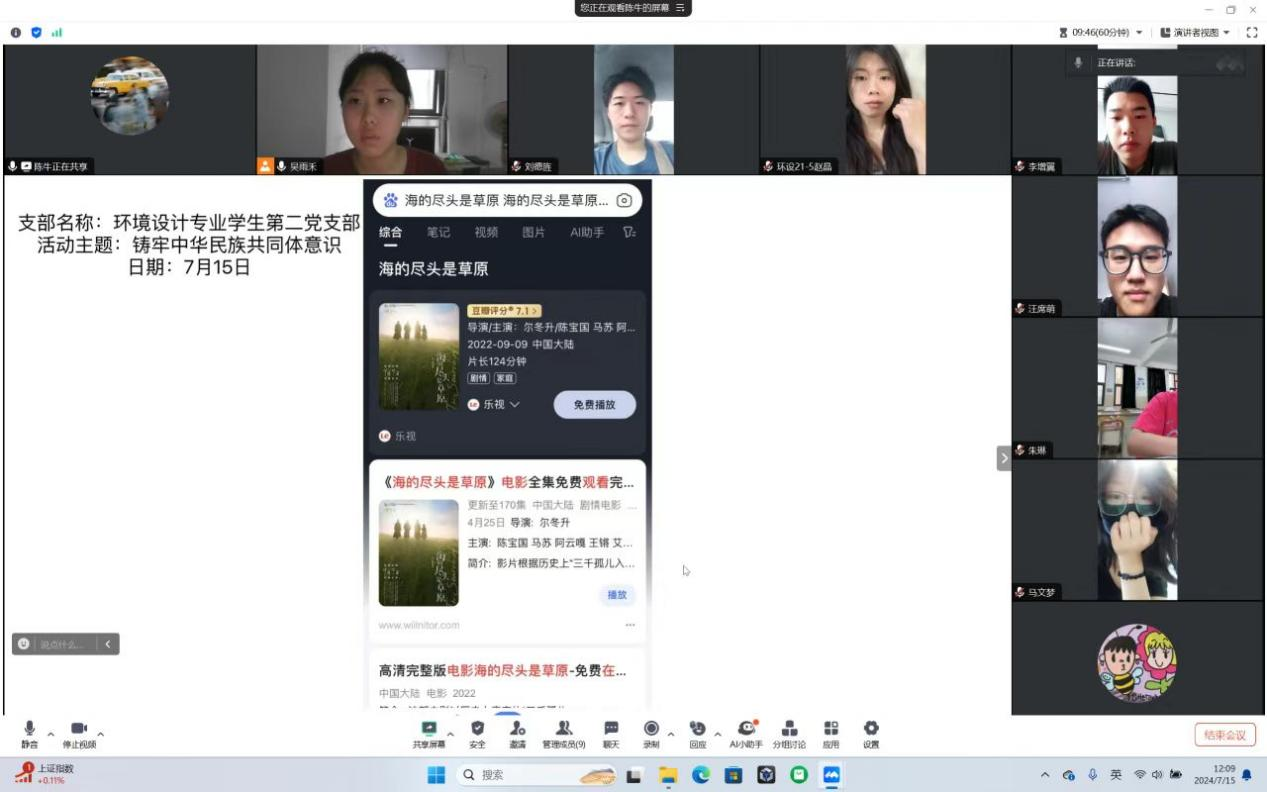Open the chat panel
This screenshot has width=1267, height=792.
pyautogui.click(x=611, y=732)
